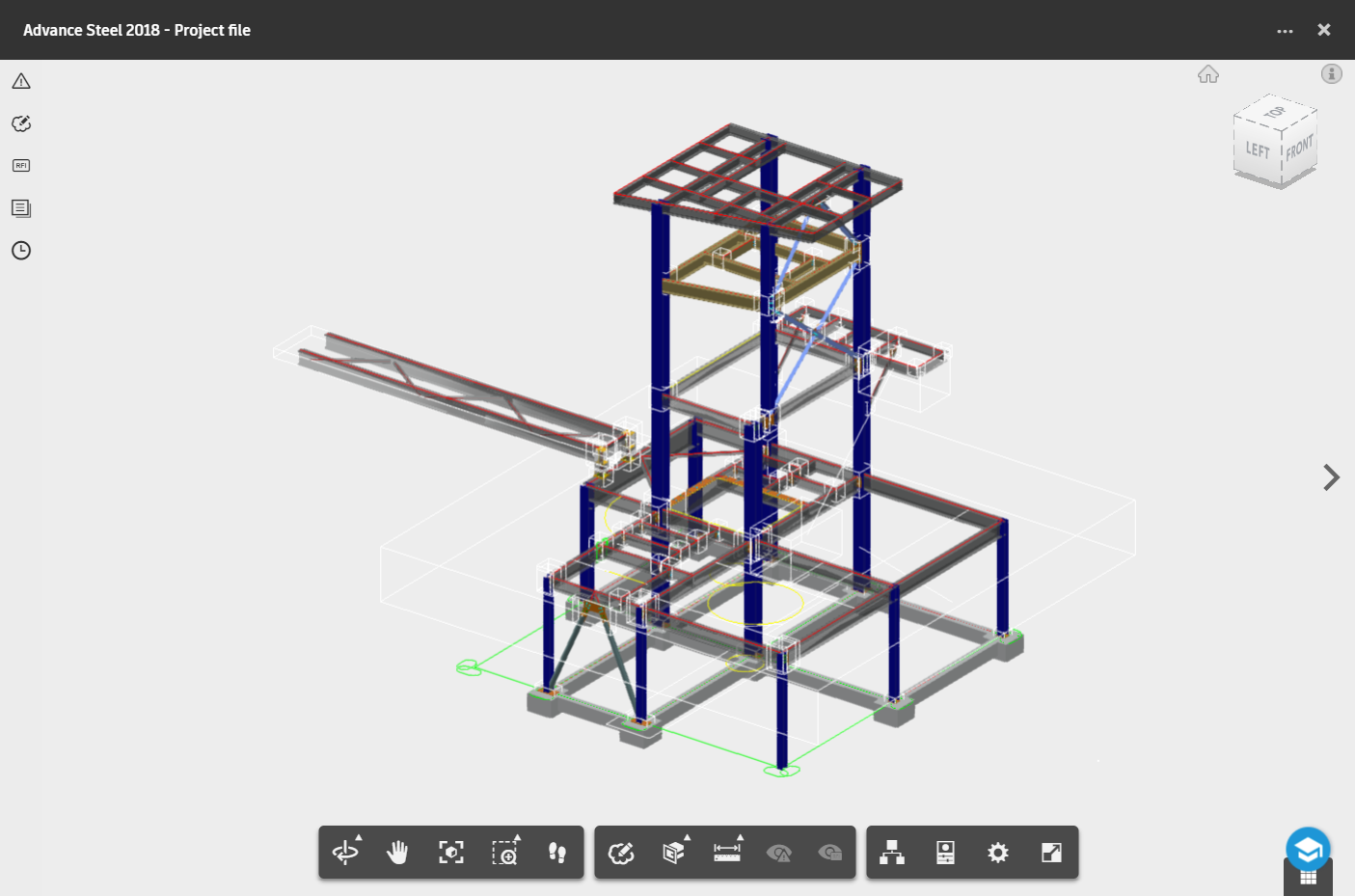
Task: Open the title bar overflow menu
Action: click(1285, 30)
